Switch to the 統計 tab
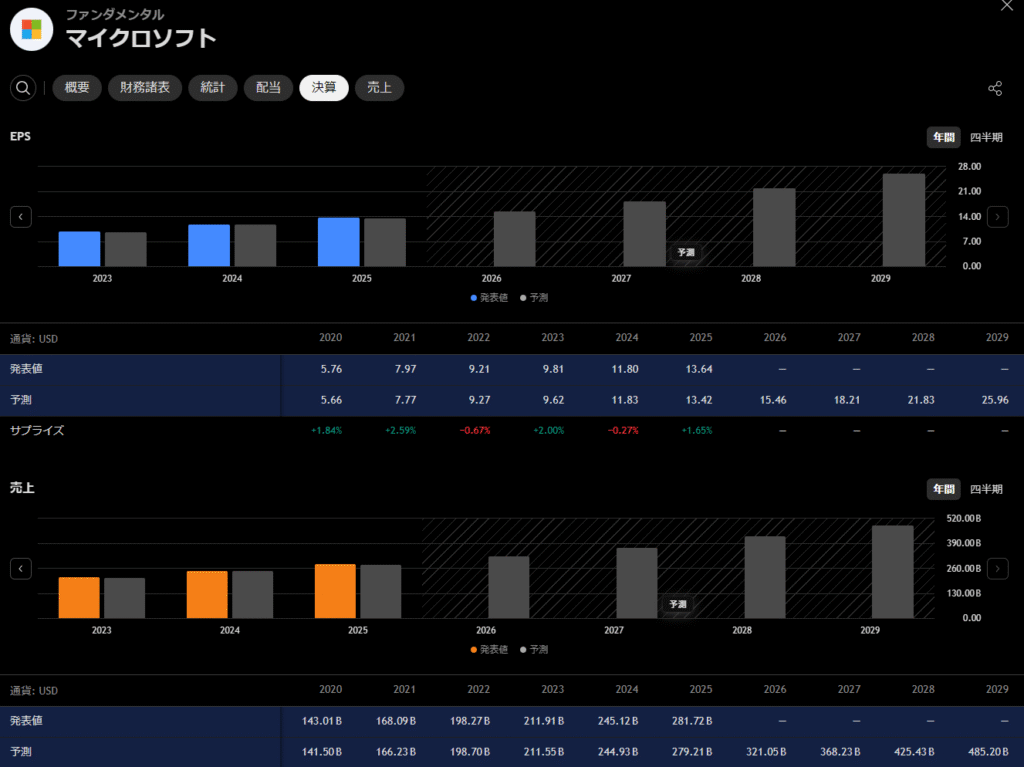 [213, 88]
